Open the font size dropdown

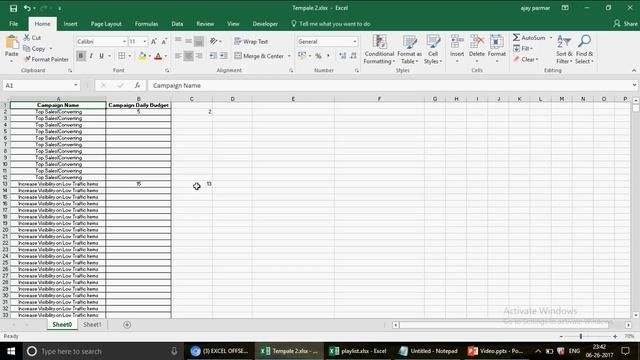[144, 42]
